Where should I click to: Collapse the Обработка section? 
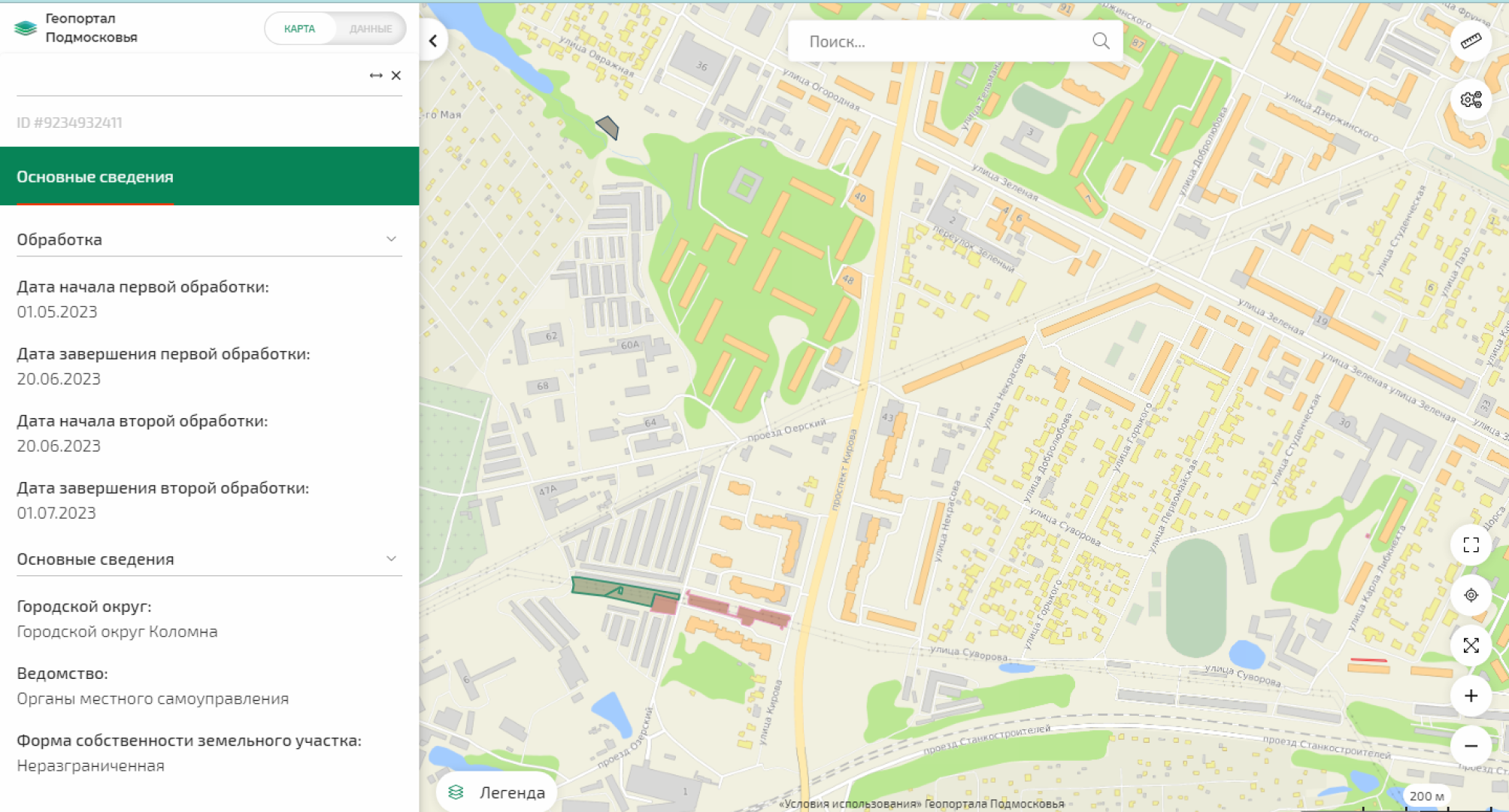[391, 239]
